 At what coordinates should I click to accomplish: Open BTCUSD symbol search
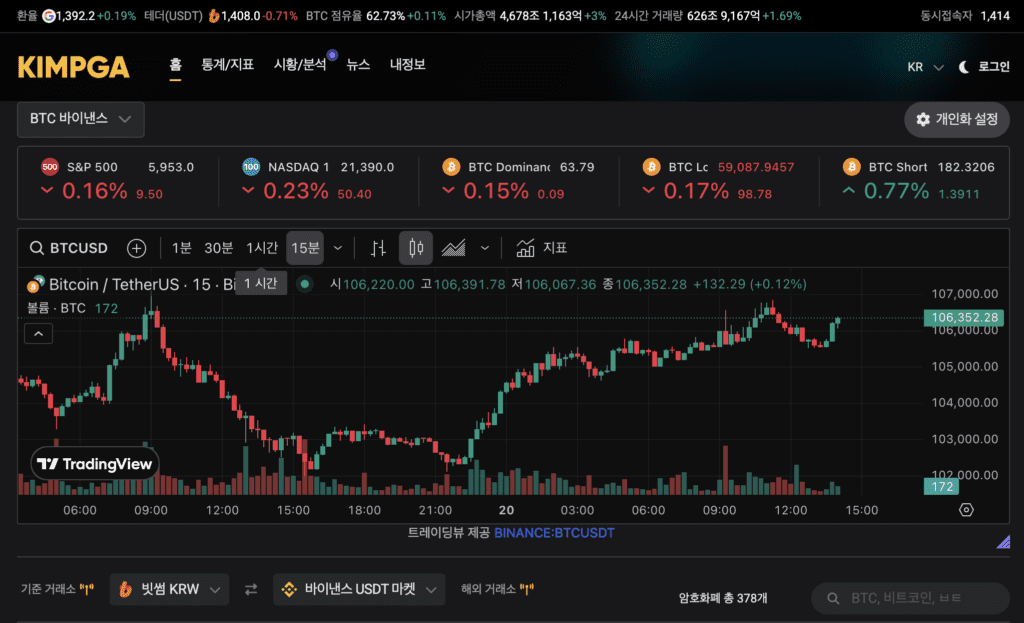point(69,248)
